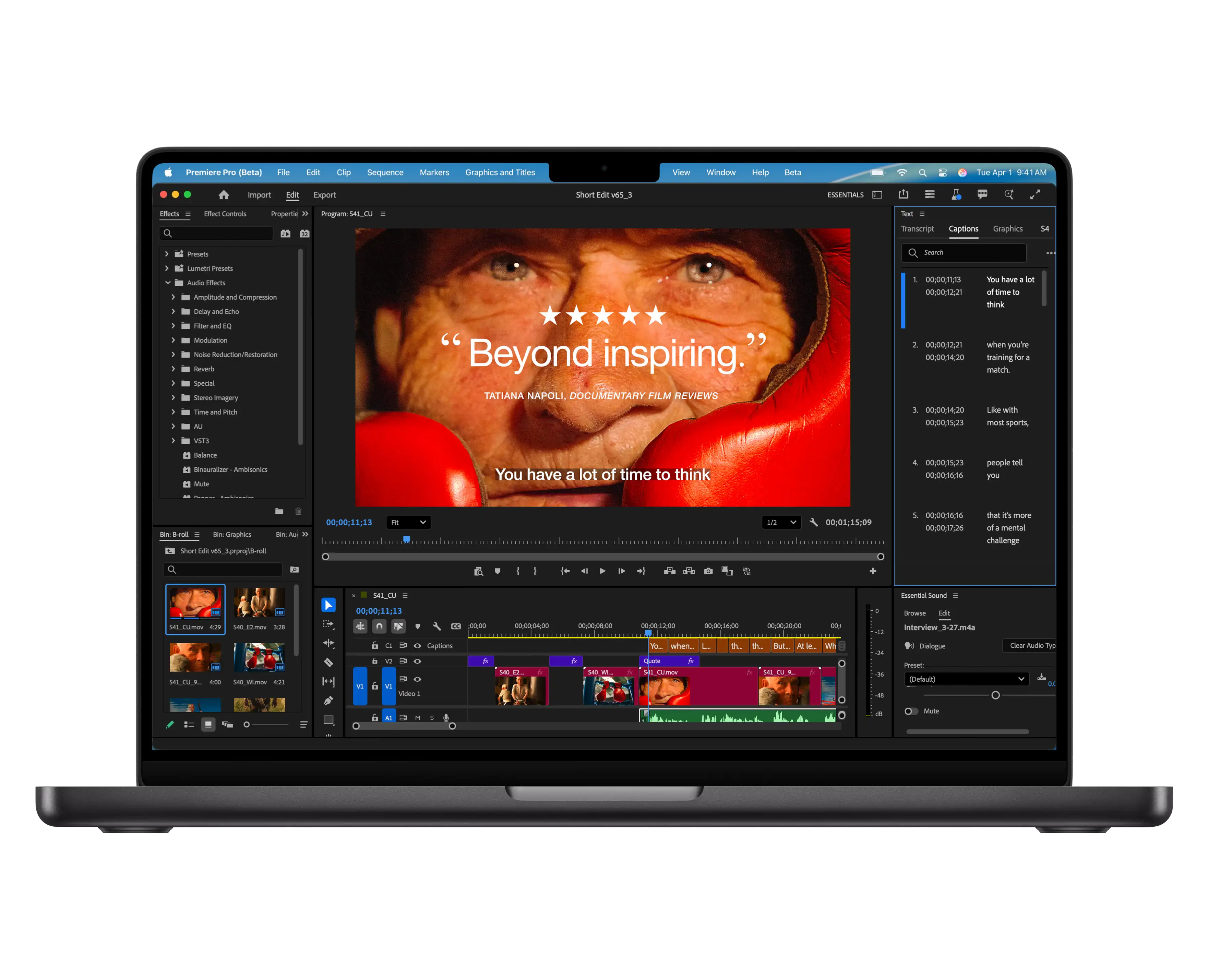Click the Clear Audio Type button
Screen dimensions: 1209x980
pos(1030,646)
